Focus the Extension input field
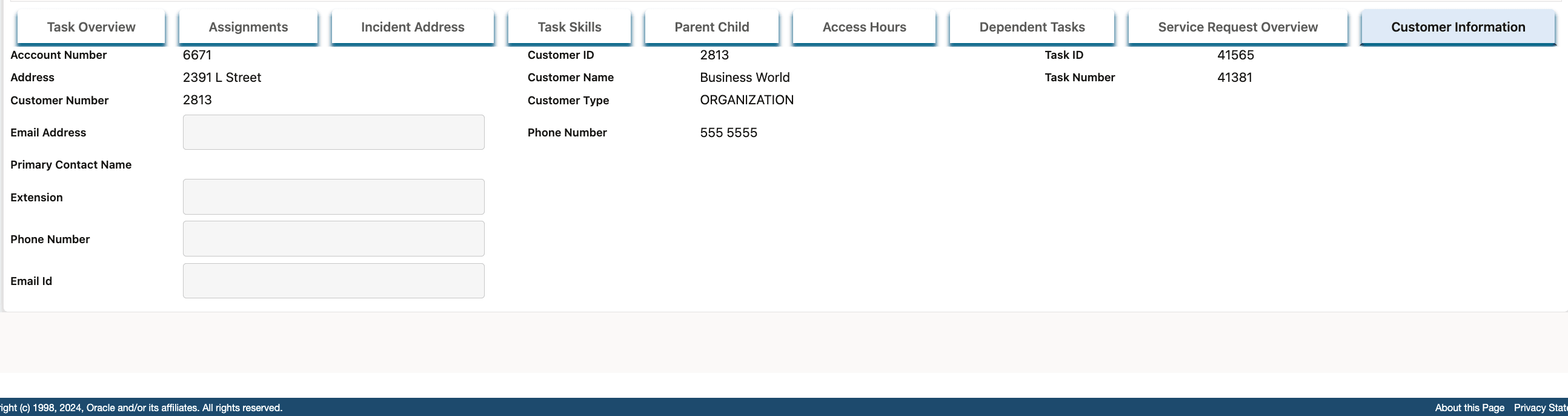This screenshot has width=1568, height=416. click(x=334, y=196)
